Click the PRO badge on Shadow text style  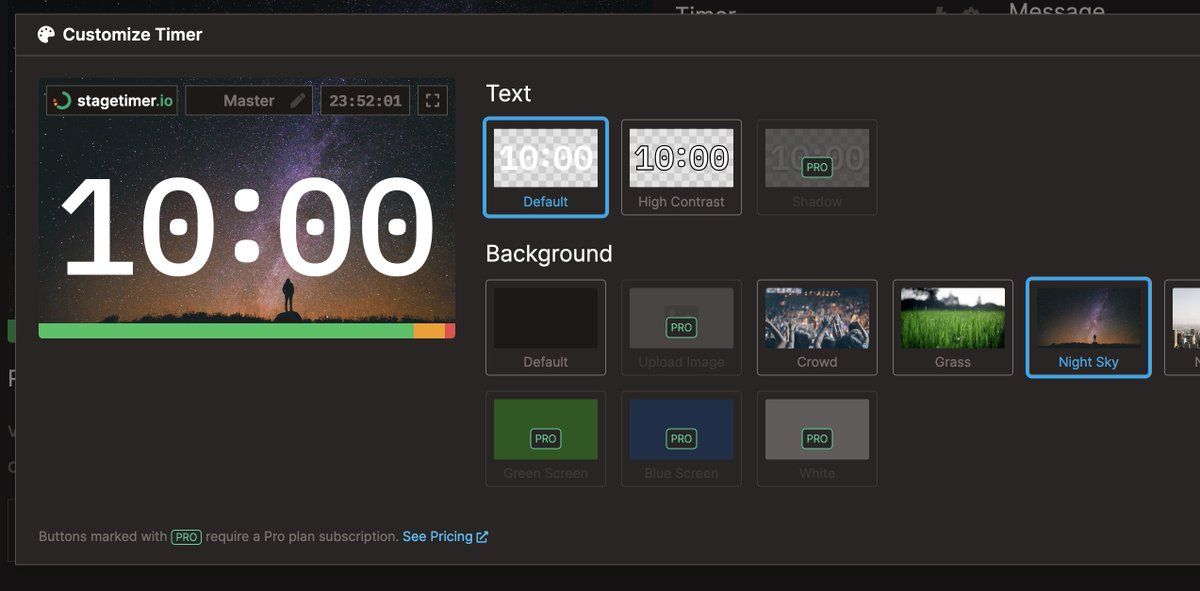817,167
